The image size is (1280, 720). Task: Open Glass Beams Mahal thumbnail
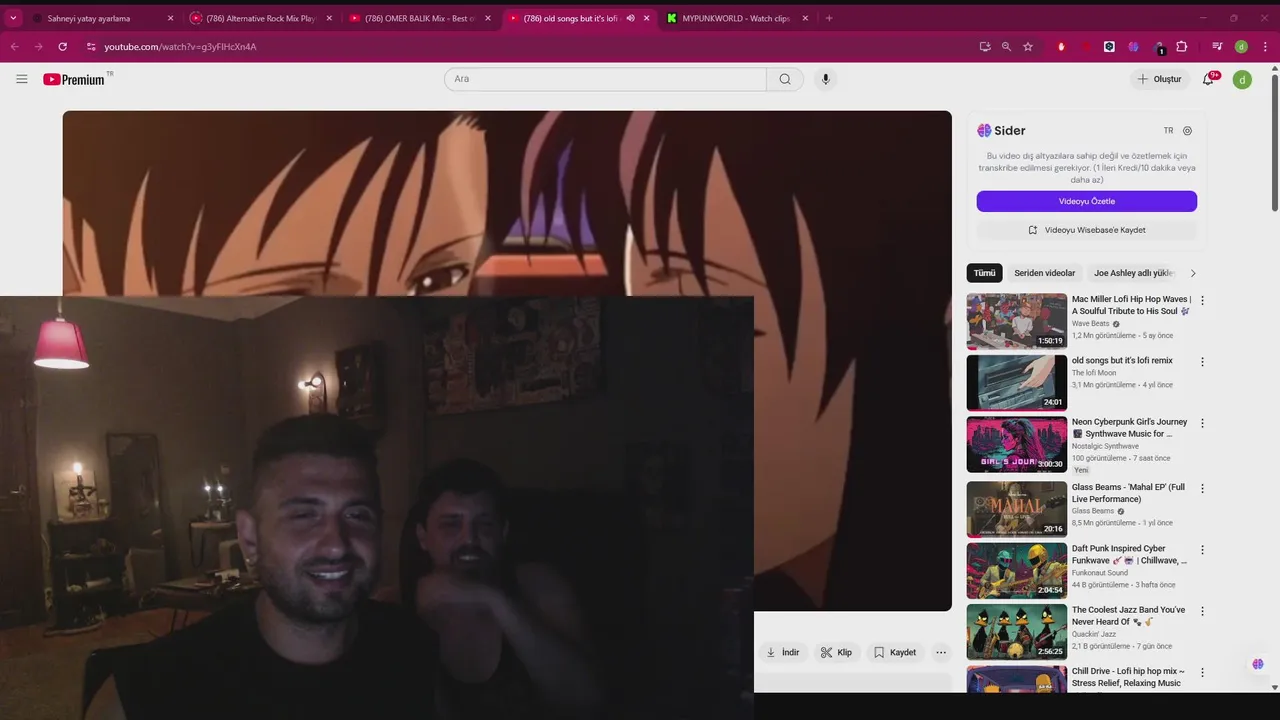1016,509
